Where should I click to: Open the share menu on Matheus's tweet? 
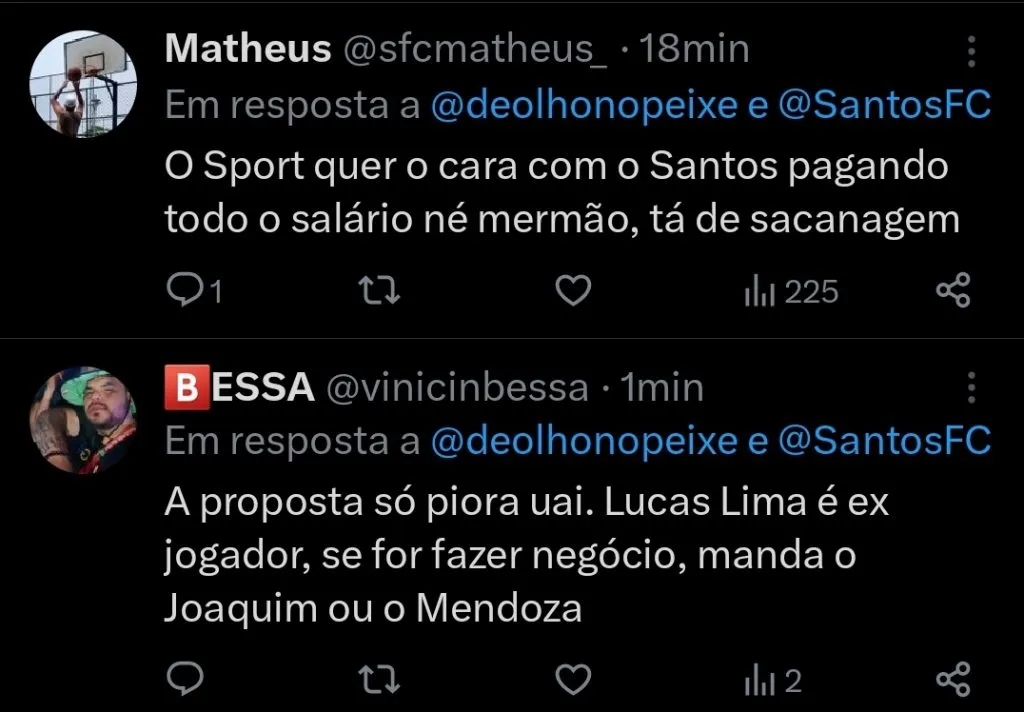pyautogui.click(x=953, y=290)
